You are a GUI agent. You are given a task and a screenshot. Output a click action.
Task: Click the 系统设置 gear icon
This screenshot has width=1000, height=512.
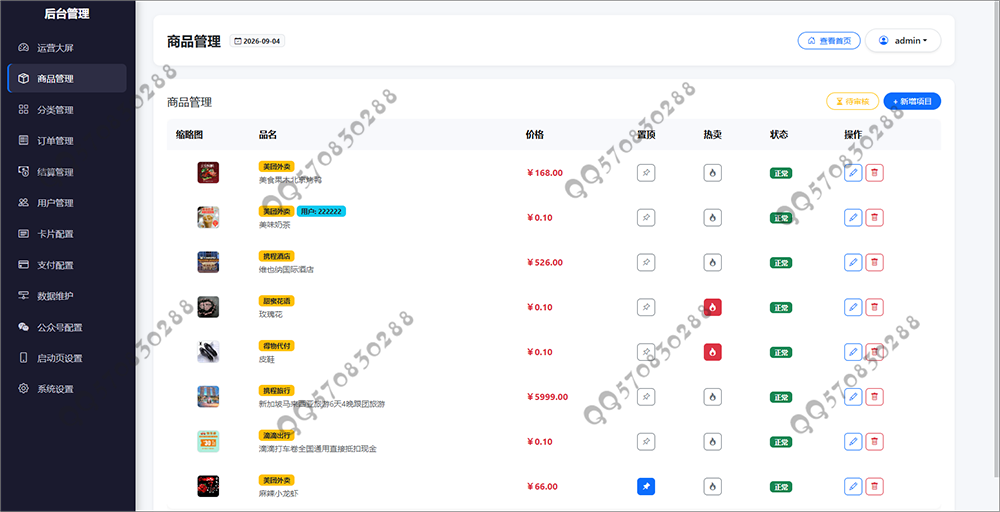pos(24,389)
